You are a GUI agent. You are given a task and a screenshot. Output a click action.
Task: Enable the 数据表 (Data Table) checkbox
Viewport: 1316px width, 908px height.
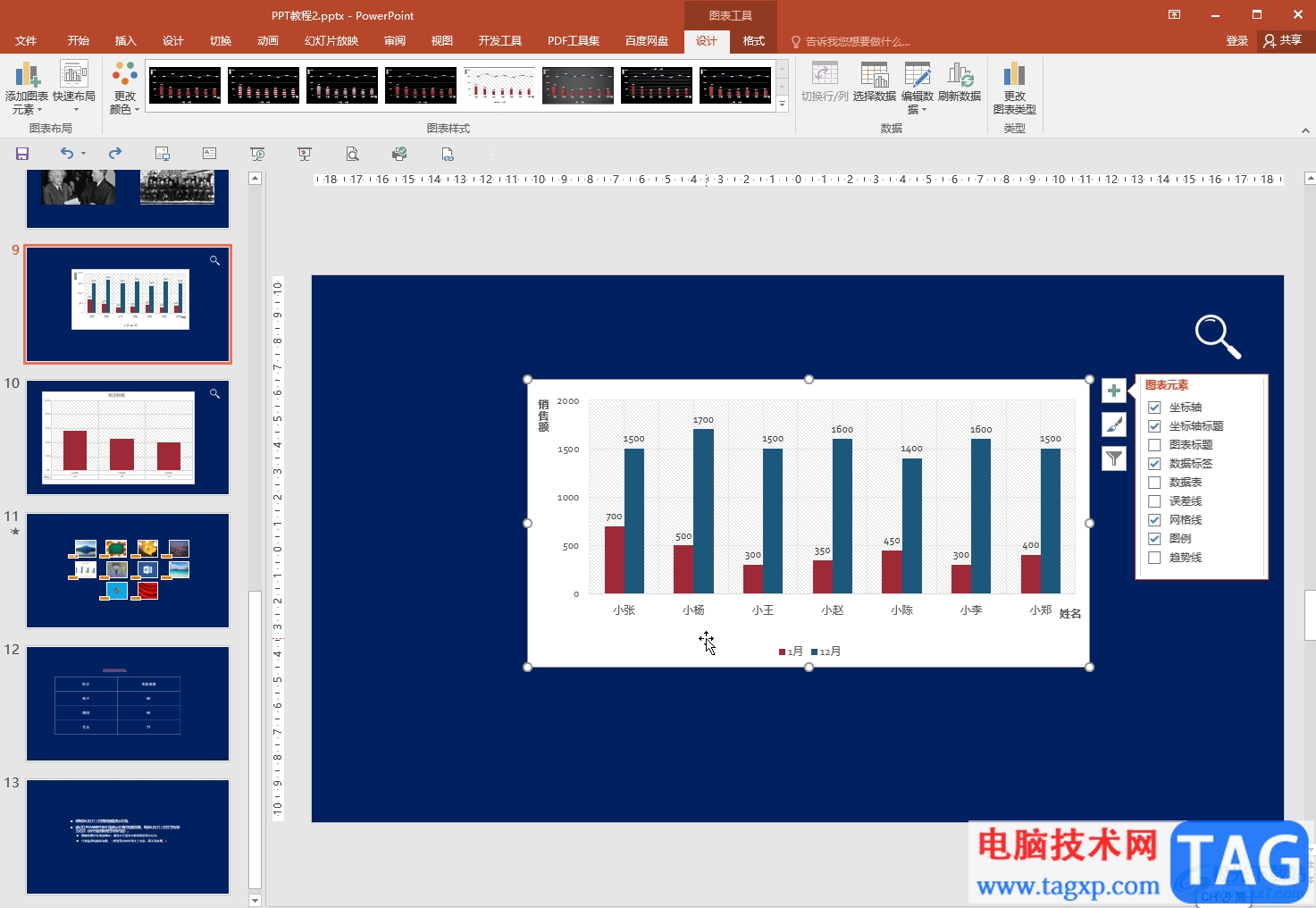coord(1154,483)
